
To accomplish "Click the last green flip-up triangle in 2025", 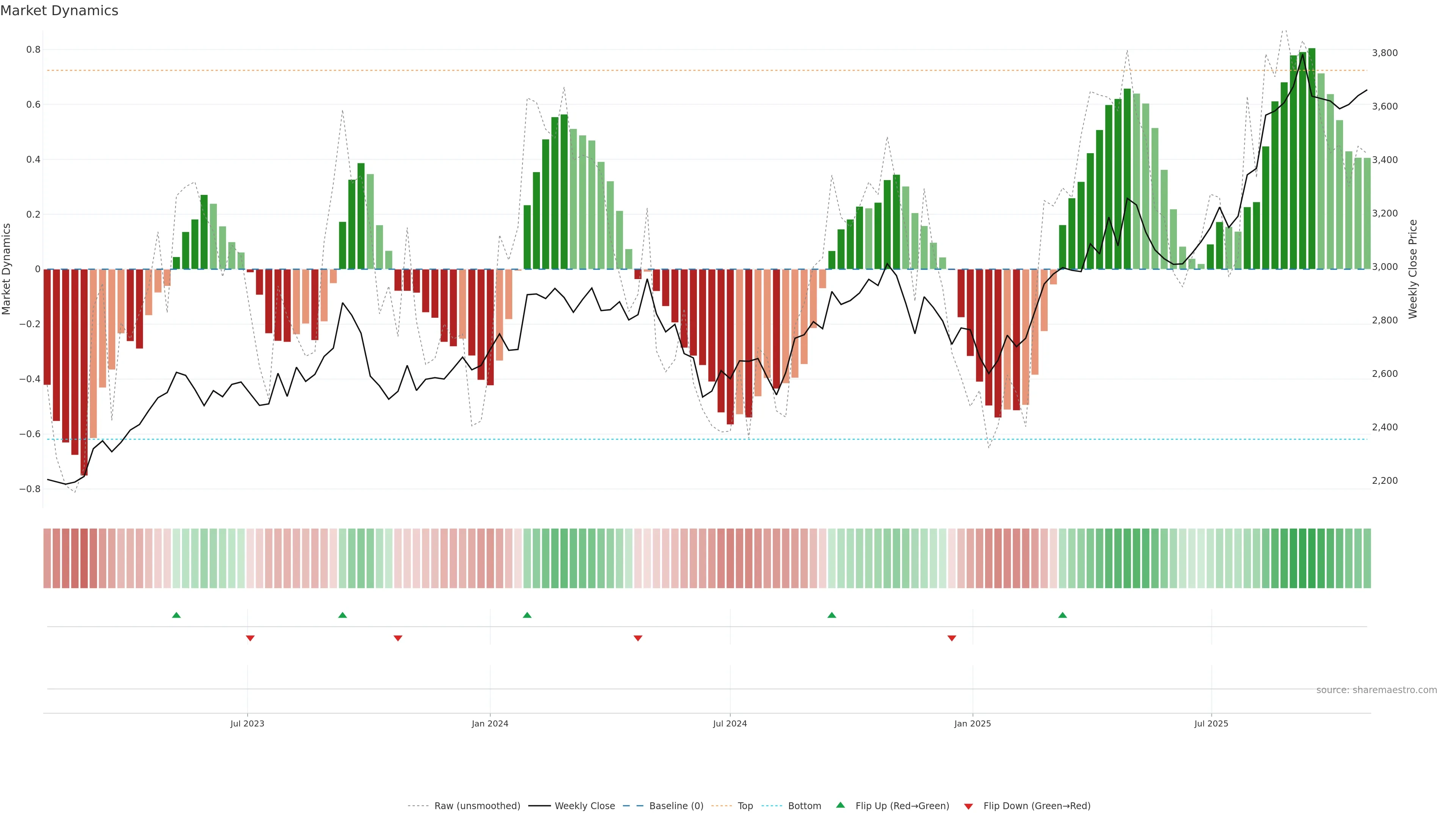I will click(x=1062, y=615).
